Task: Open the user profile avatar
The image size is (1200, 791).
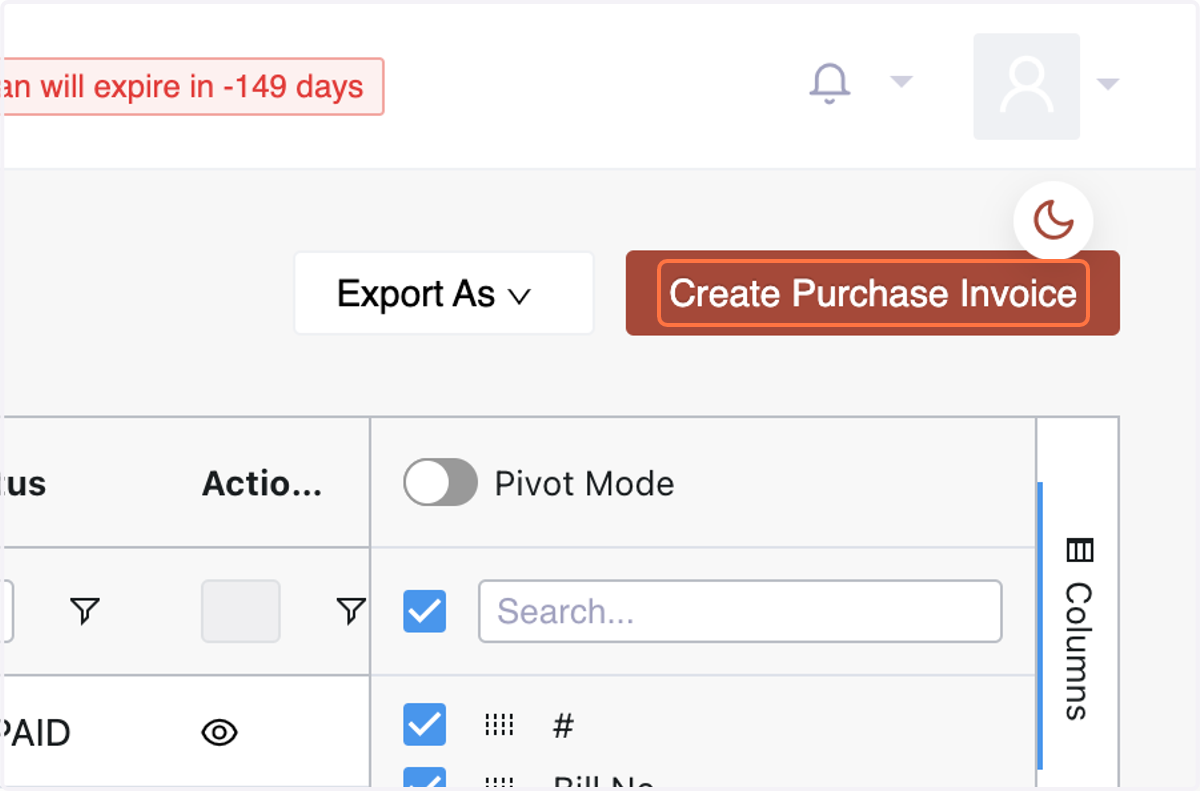Action: (1026, 86)
